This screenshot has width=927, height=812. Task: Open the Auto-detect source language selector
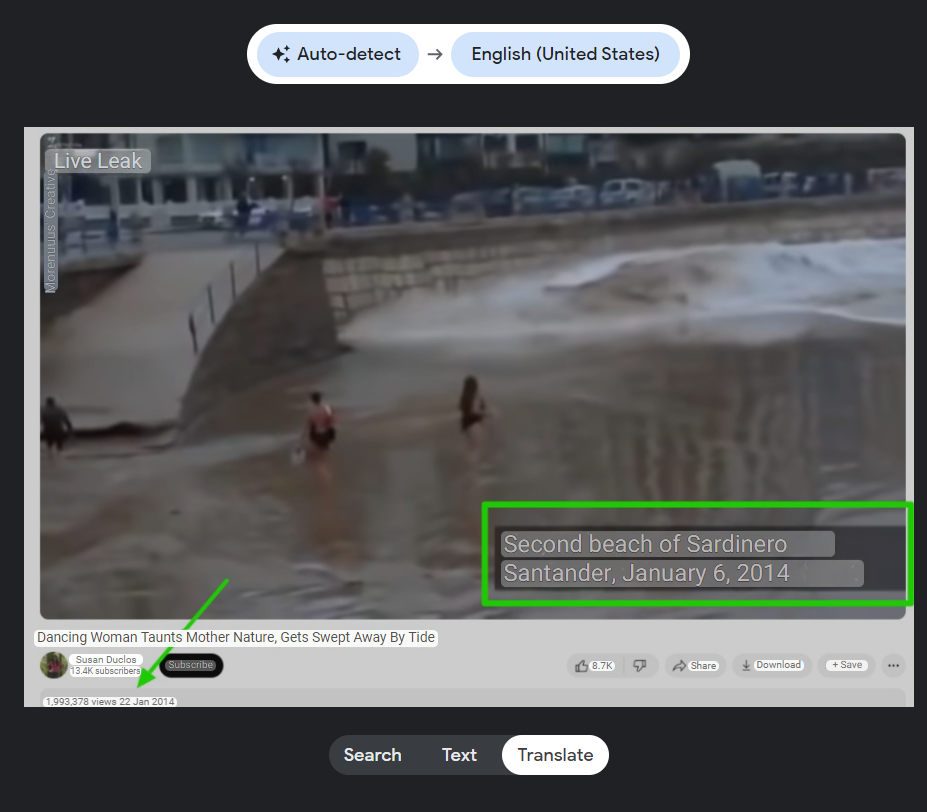click(x=338, y=54)
